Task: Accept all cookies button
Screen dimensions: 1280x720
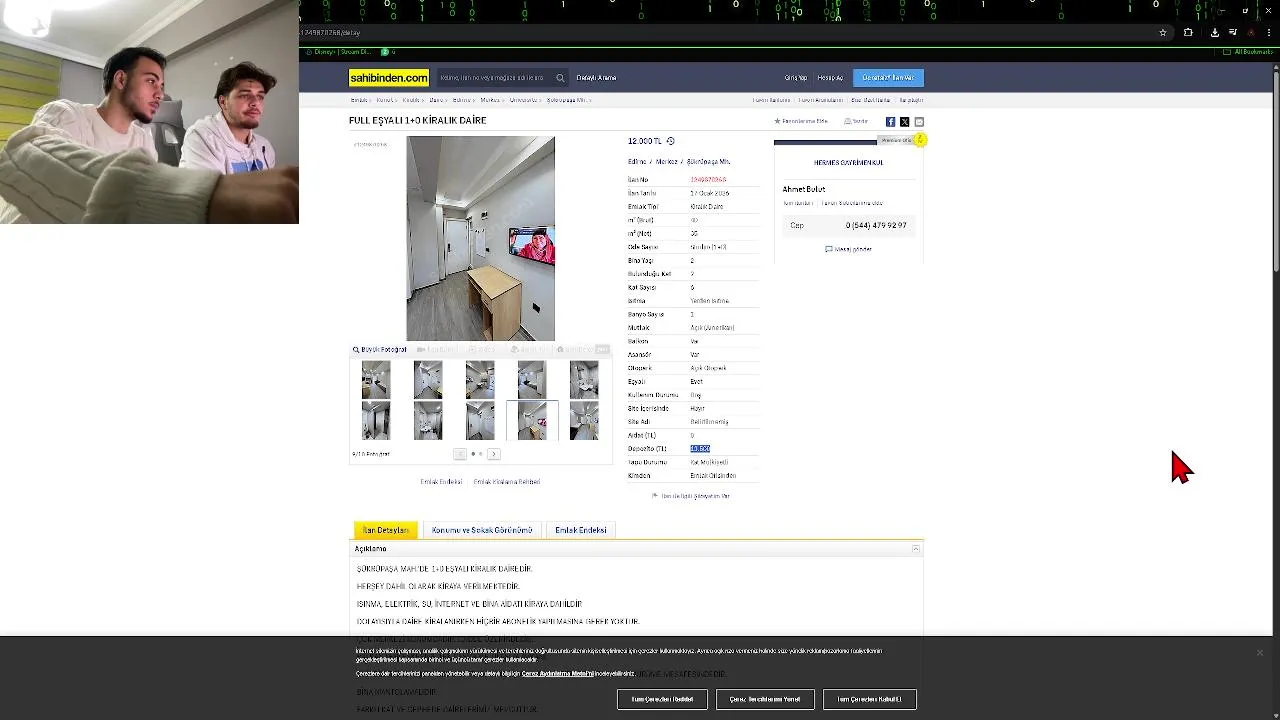Action: 869,699
